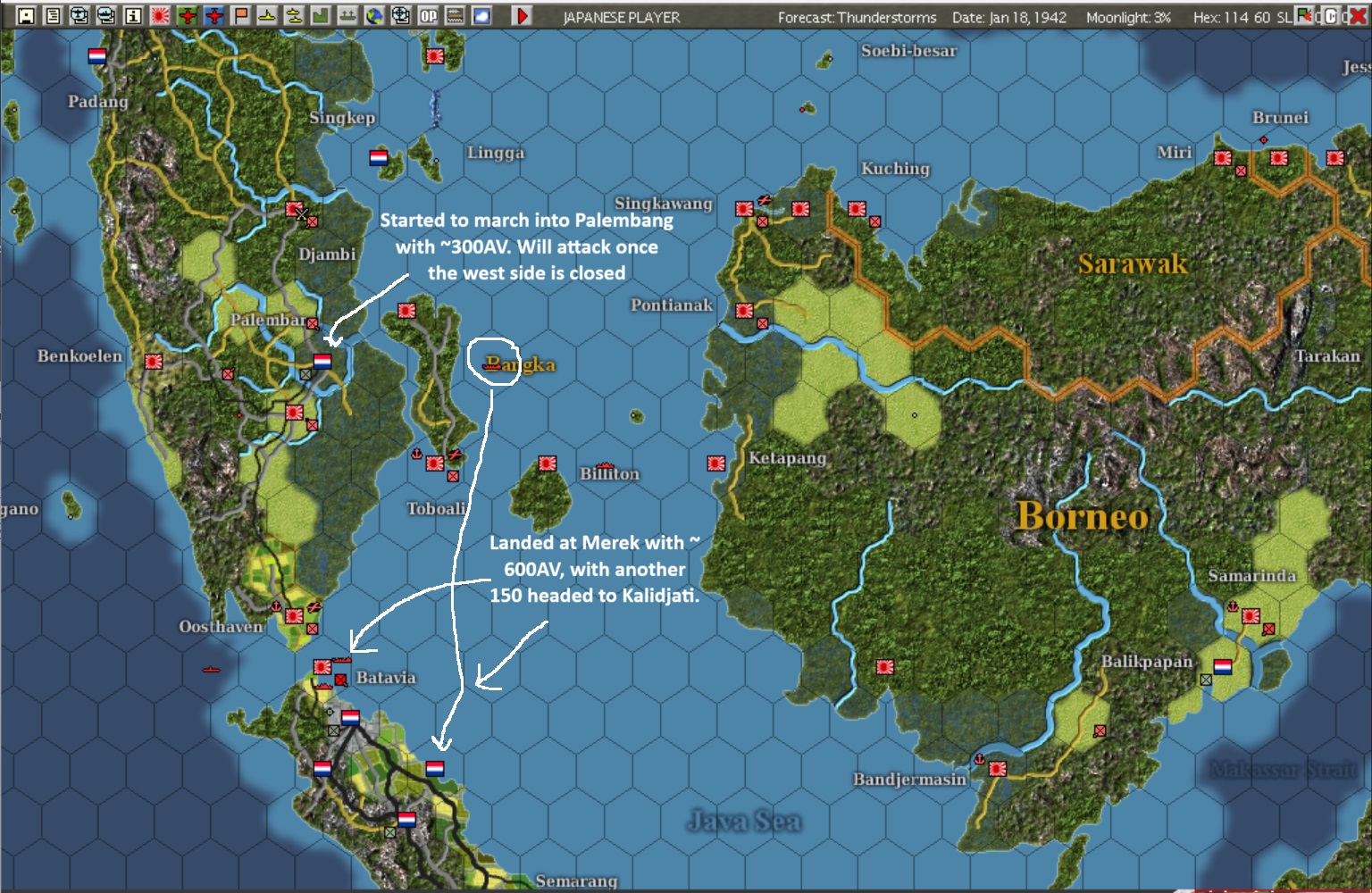Click the 'Borneo' map label
Image resolution: width=1372 pixels, height=893 pixels.
(1083, 516)
